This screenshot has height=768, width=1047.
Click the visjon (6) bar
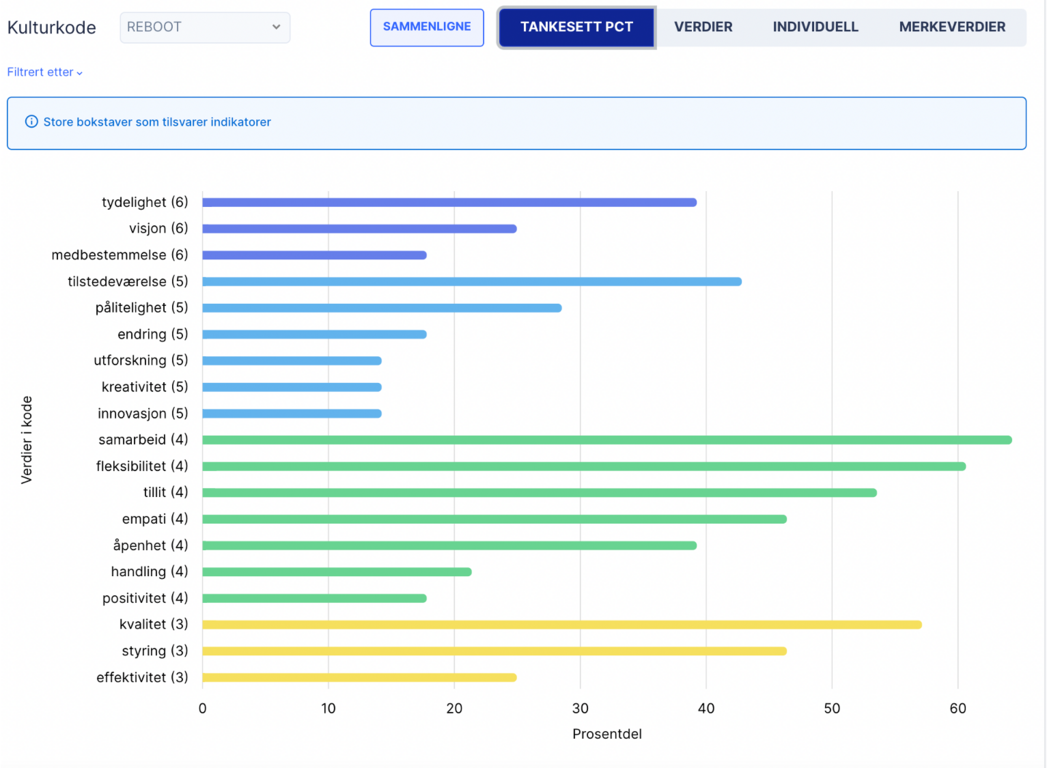[x=359, y=228]
